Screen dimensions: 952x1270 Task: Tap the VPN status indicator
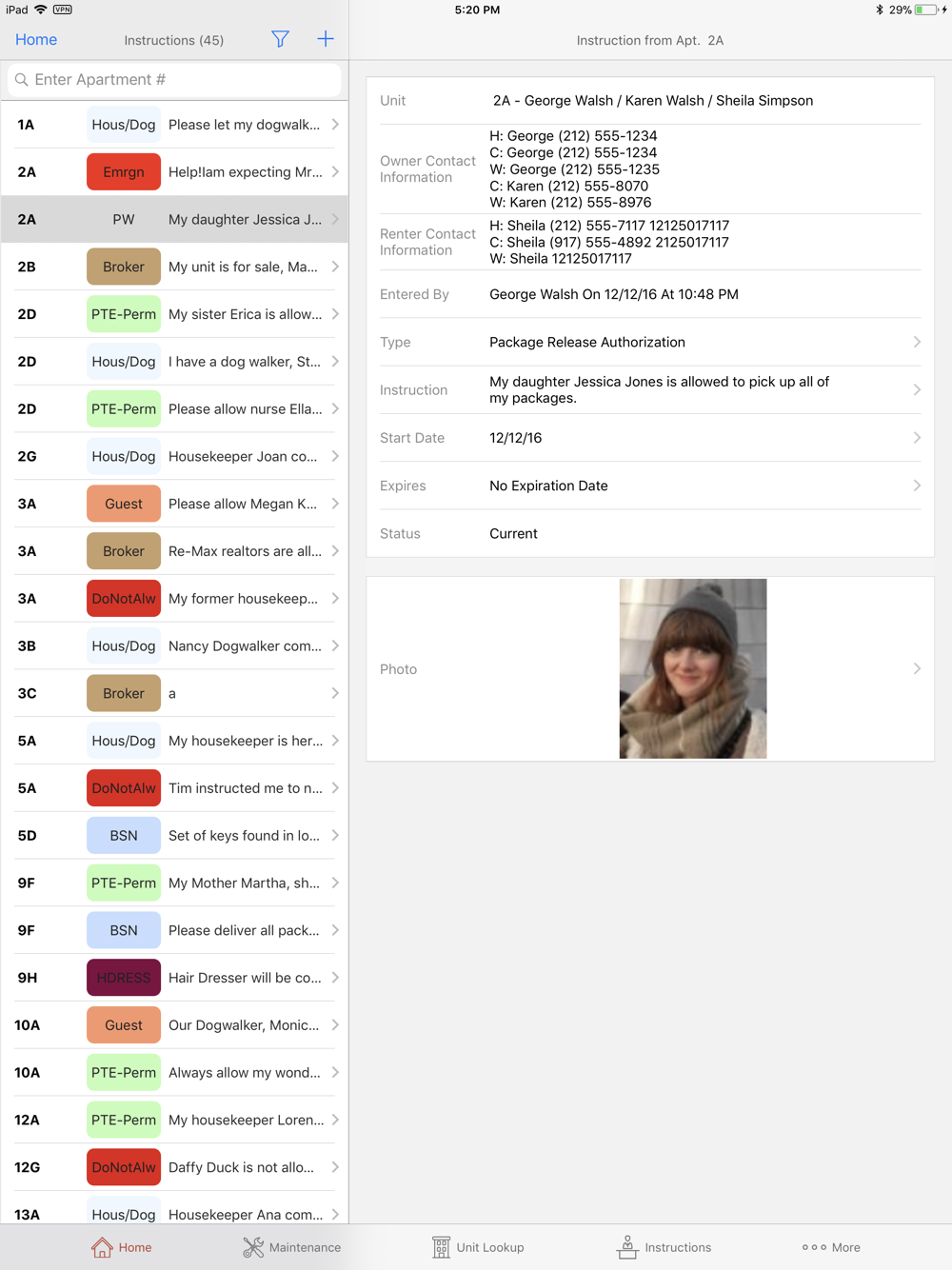(63, 10)
